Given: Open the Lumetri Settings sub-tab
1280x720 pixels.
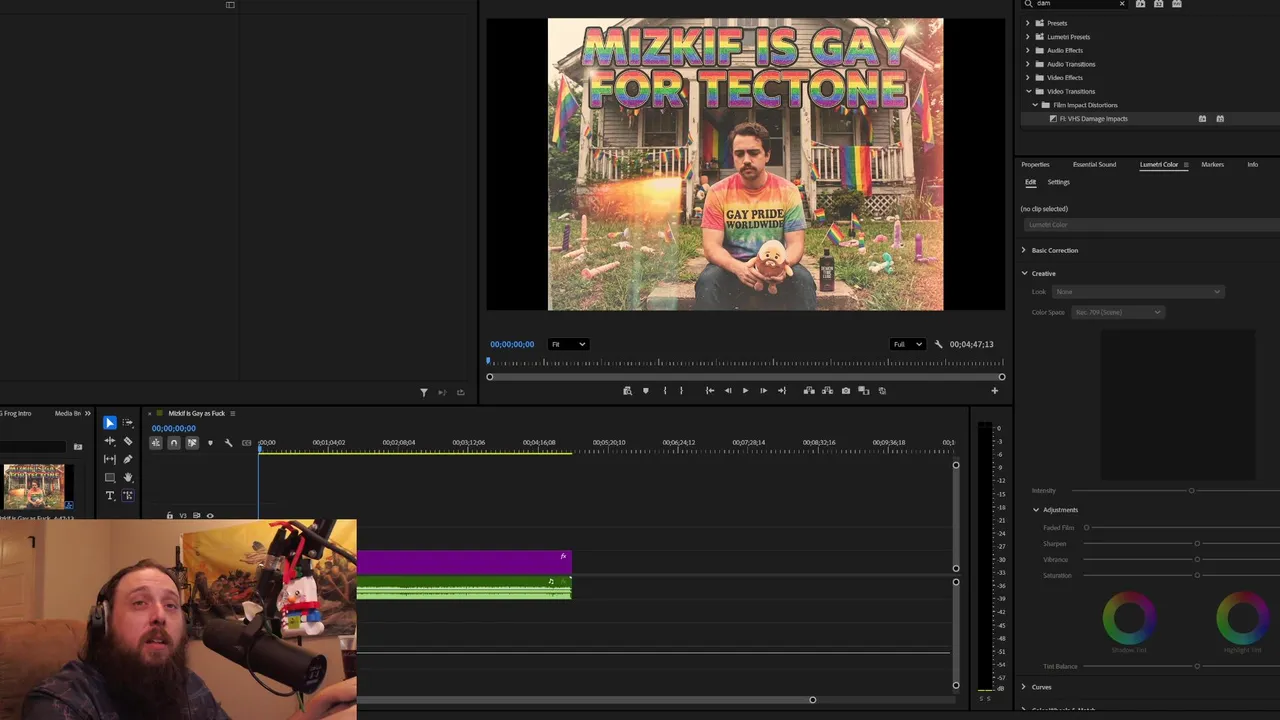Looking at the screenshot, I should (1058, 182).
